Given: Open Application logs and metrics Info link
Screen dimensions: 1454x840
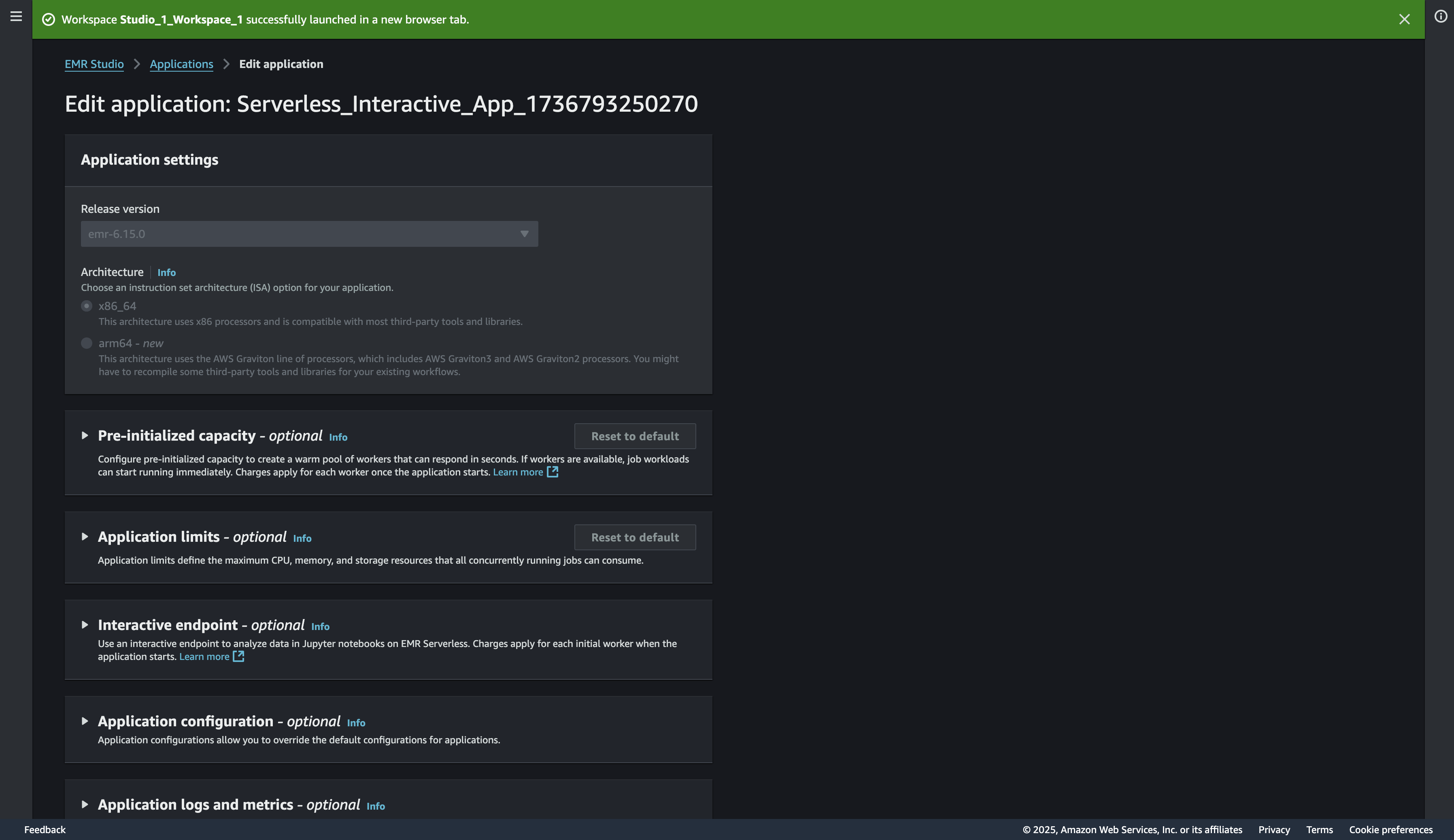Looking at the screenshot, I should [376, 806].
